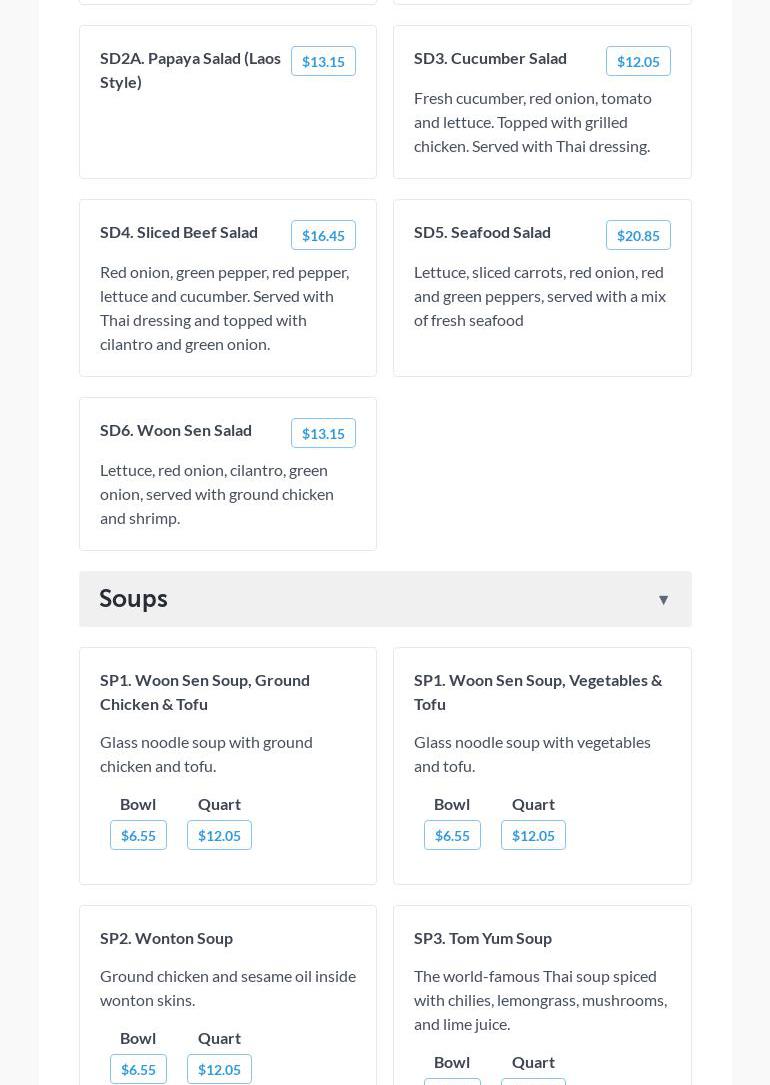The width and height of the screenshot is (770, 1085).
Task: Open SD2A. Papaya Salad (Laos Style) item
Action: 190,70
